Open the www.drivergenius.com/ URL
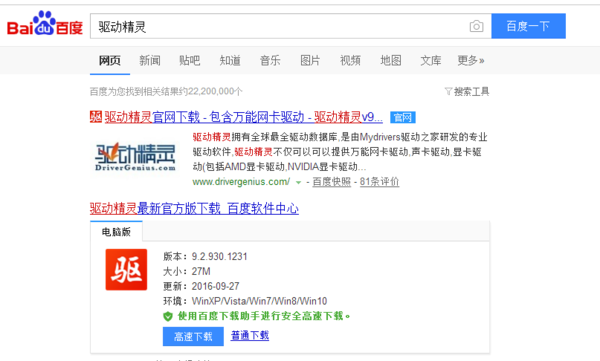The width and height of the screenshot is (600, 361). coord(241,182)
